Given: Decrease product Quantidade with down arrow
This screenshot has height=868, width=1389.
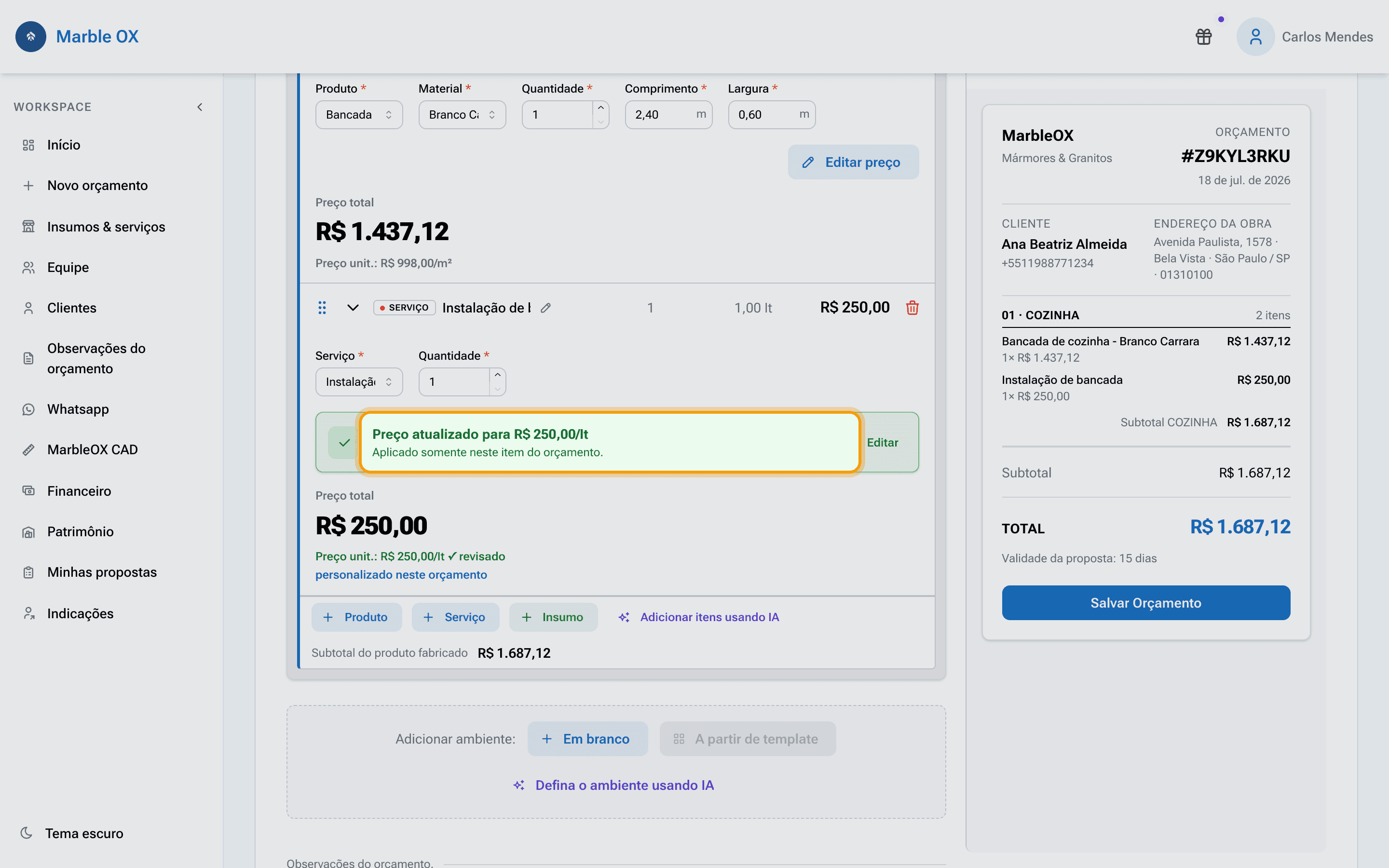Looking at the screenshot, I should [x=600, y=122].
